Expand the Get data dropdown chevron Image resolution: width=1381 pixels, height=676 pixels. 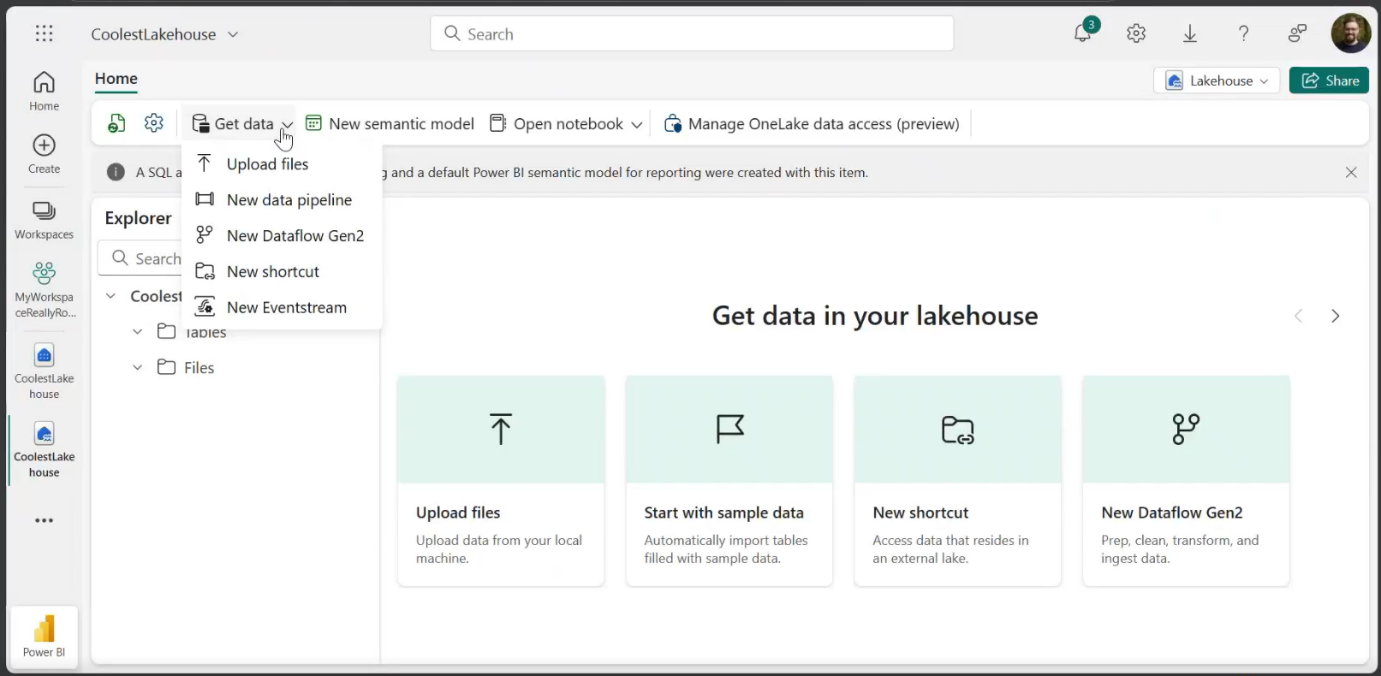click(288, 123)
